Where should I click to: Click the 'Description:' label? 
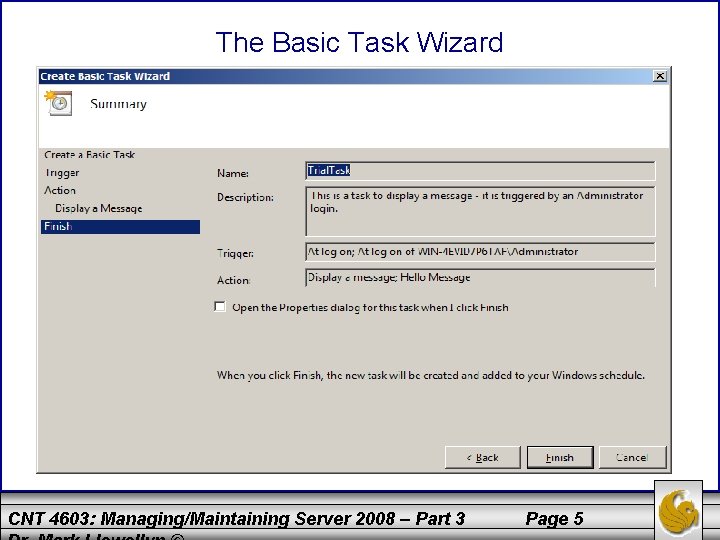tap(245, 197)
